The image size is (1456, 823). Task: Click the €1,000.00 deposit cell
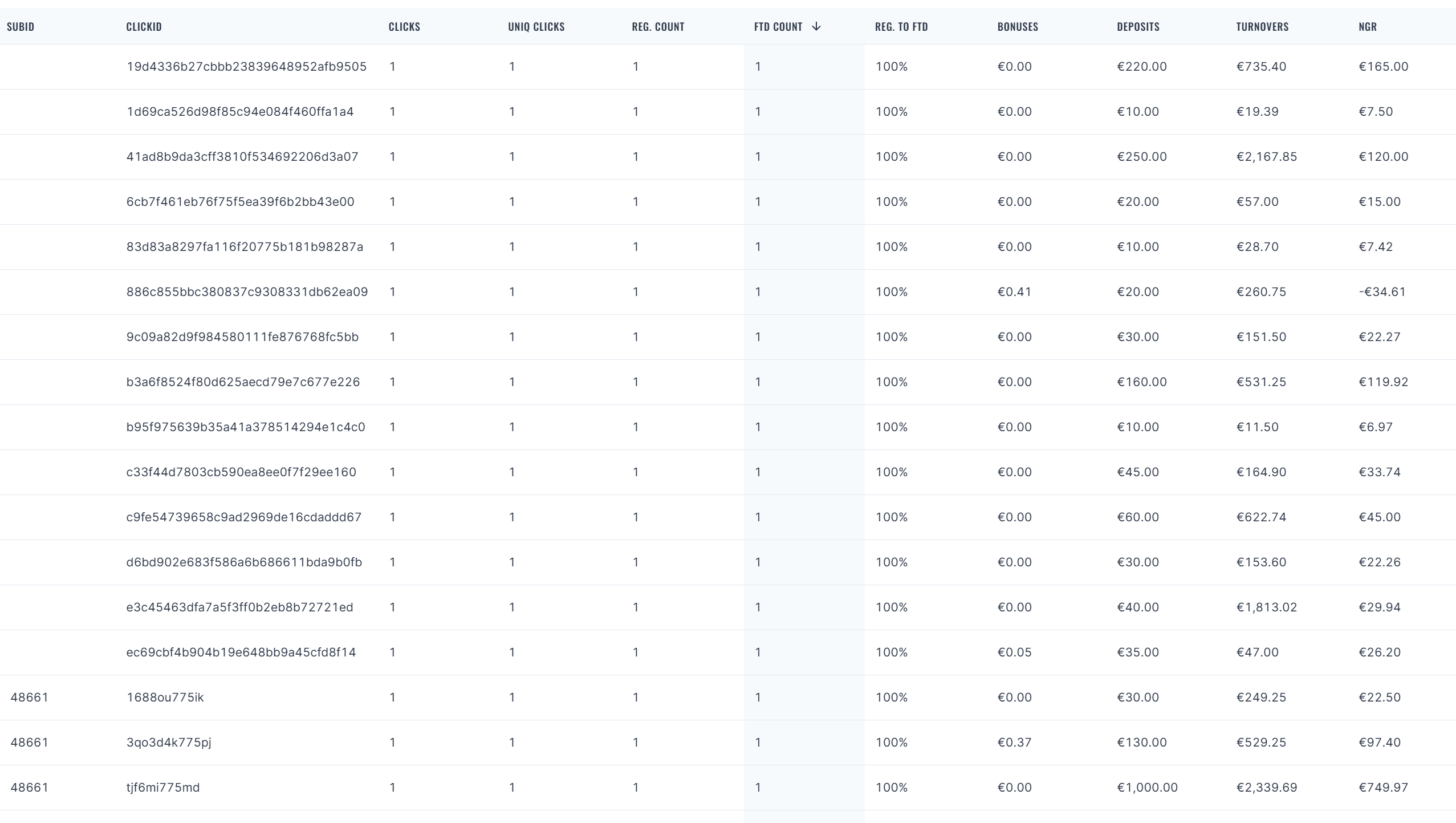(1147, 788)
